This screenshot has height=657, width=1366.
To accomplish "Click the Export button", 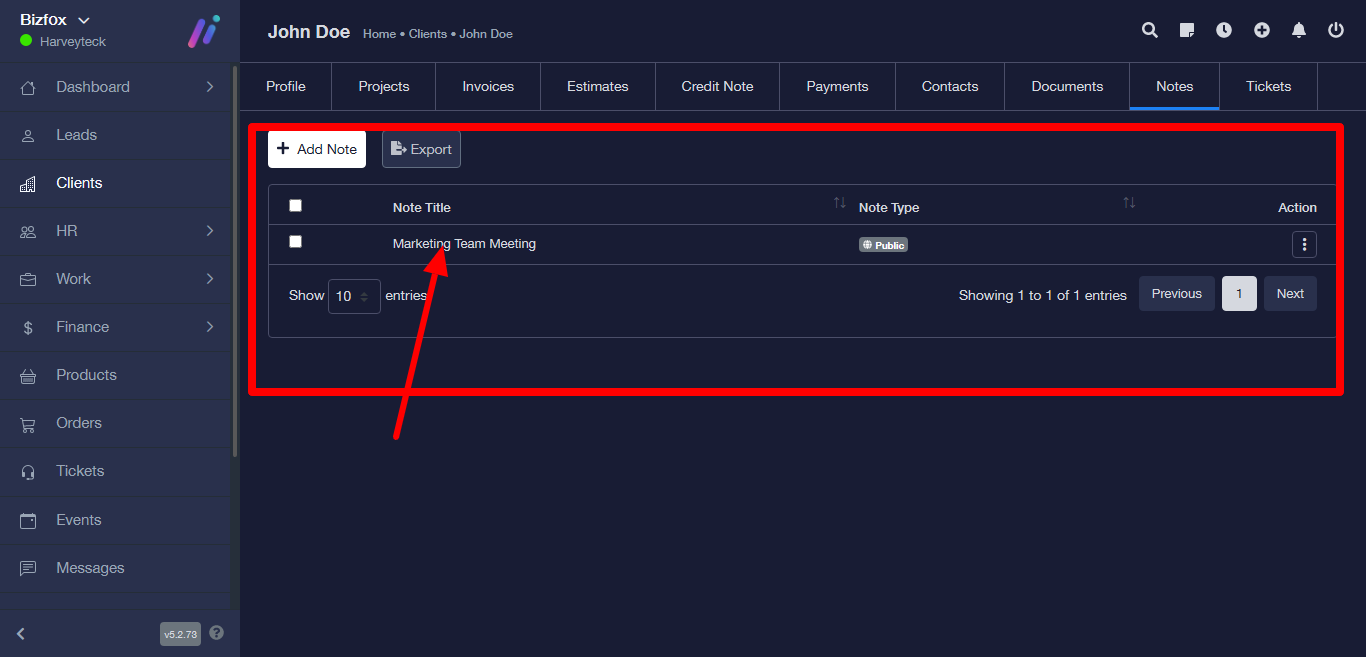I will (x=421, y=149).
